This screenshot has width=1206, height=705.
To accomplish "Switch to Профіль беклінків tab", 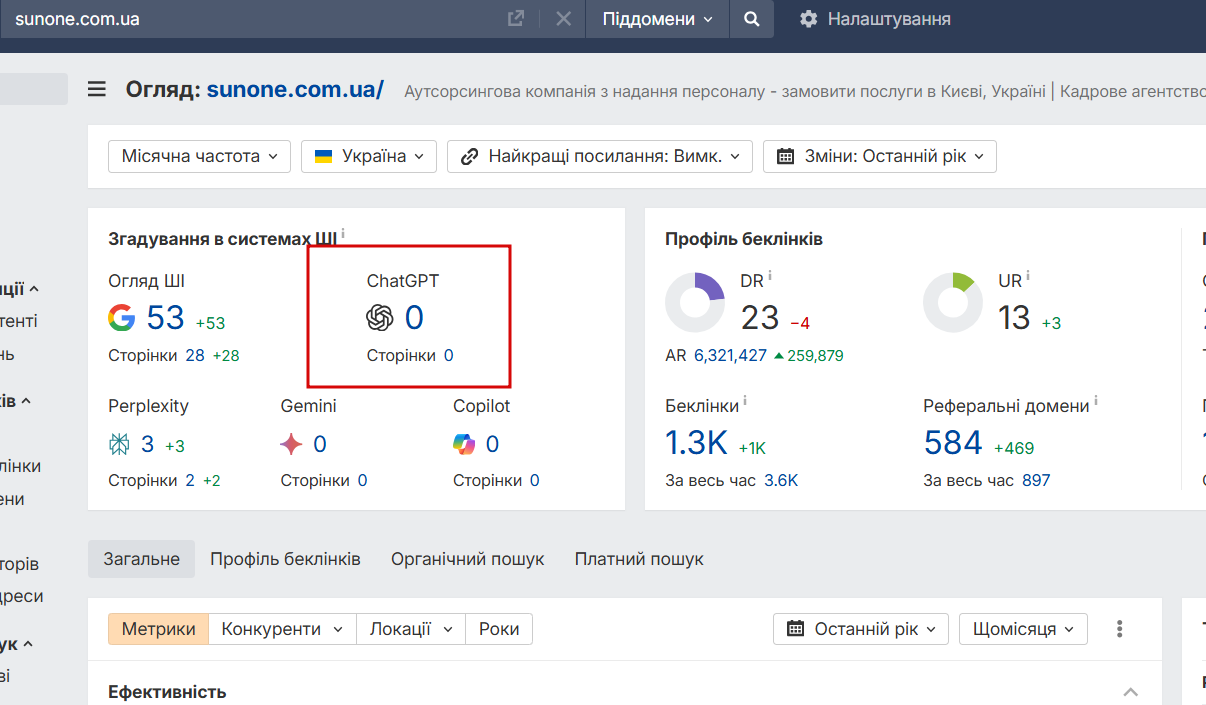I will pos(285,559).
